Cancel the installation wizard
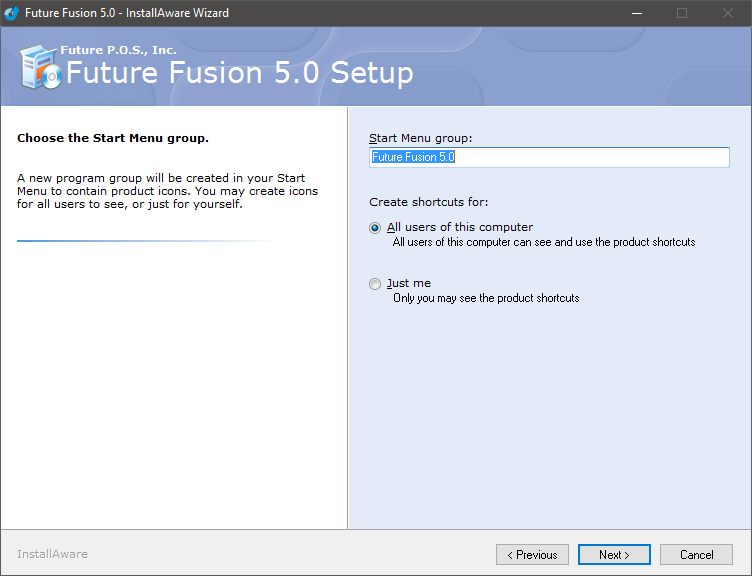The width and height of the screenshot is (752, 576). pyautogui.click(x=697, y=555)
